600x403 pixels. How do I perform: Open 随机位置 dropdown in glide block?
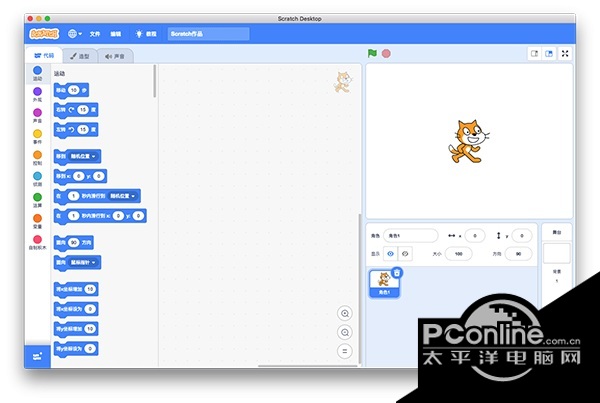123,196
